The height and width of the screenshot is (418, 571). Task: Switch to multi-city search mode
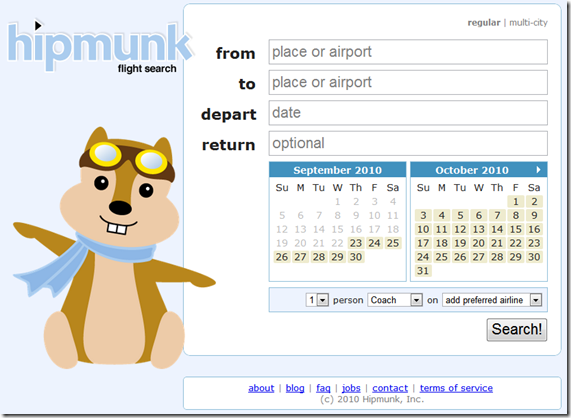click(x=528, y=23)
